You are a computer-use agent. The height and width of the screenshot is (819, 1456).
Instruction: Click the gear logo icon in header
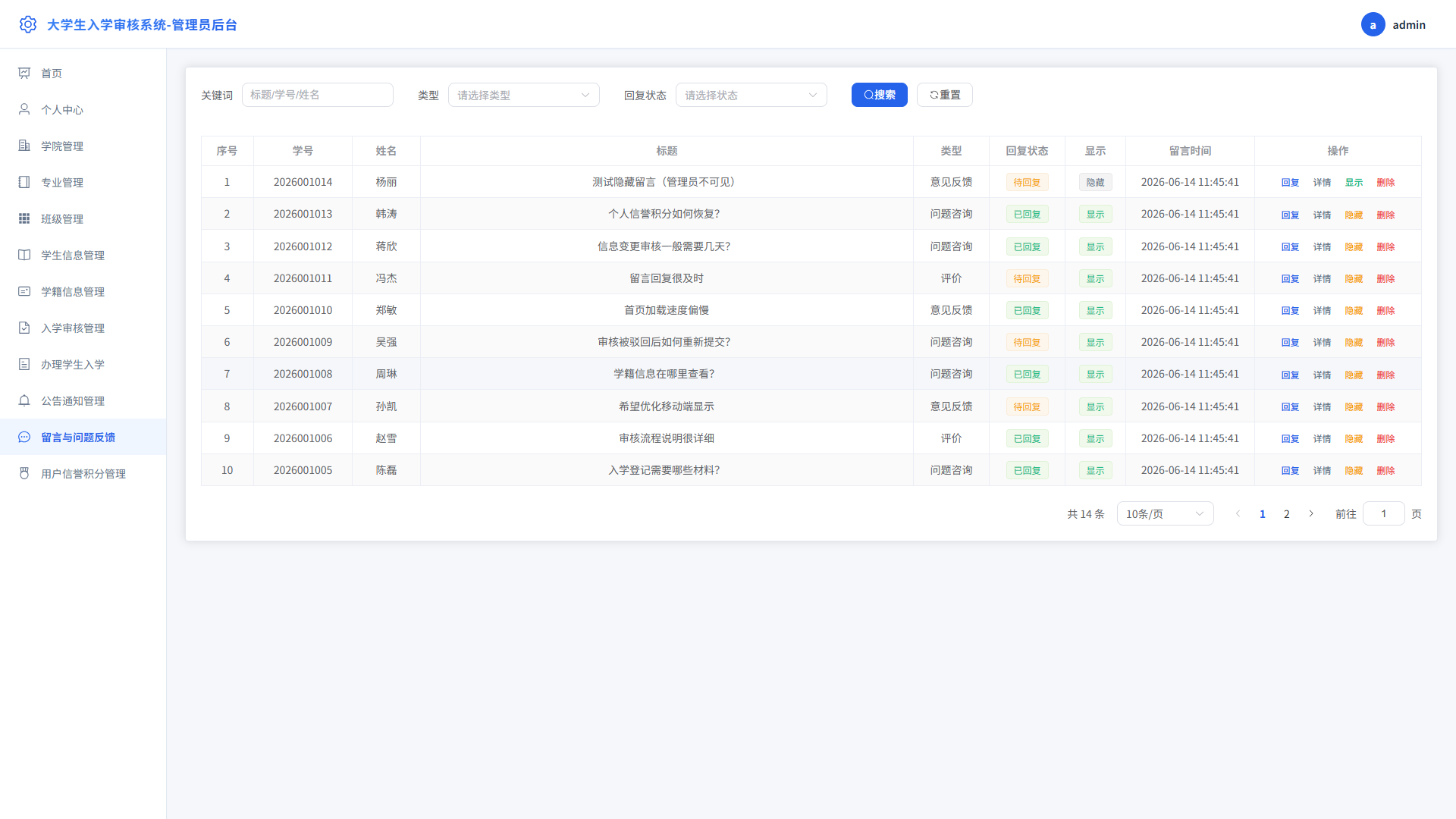click(x=28, y=24)
